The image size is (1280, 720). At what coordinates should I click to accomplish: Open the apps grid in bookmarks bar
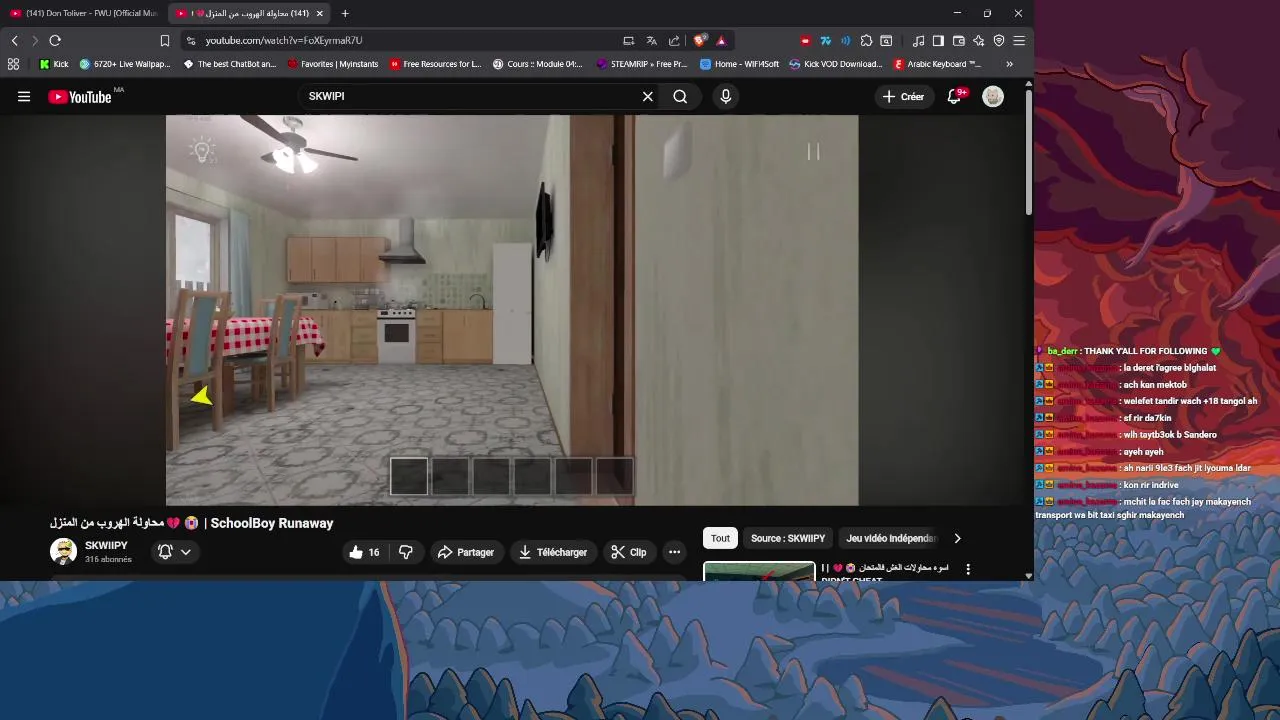pos(13,64)
